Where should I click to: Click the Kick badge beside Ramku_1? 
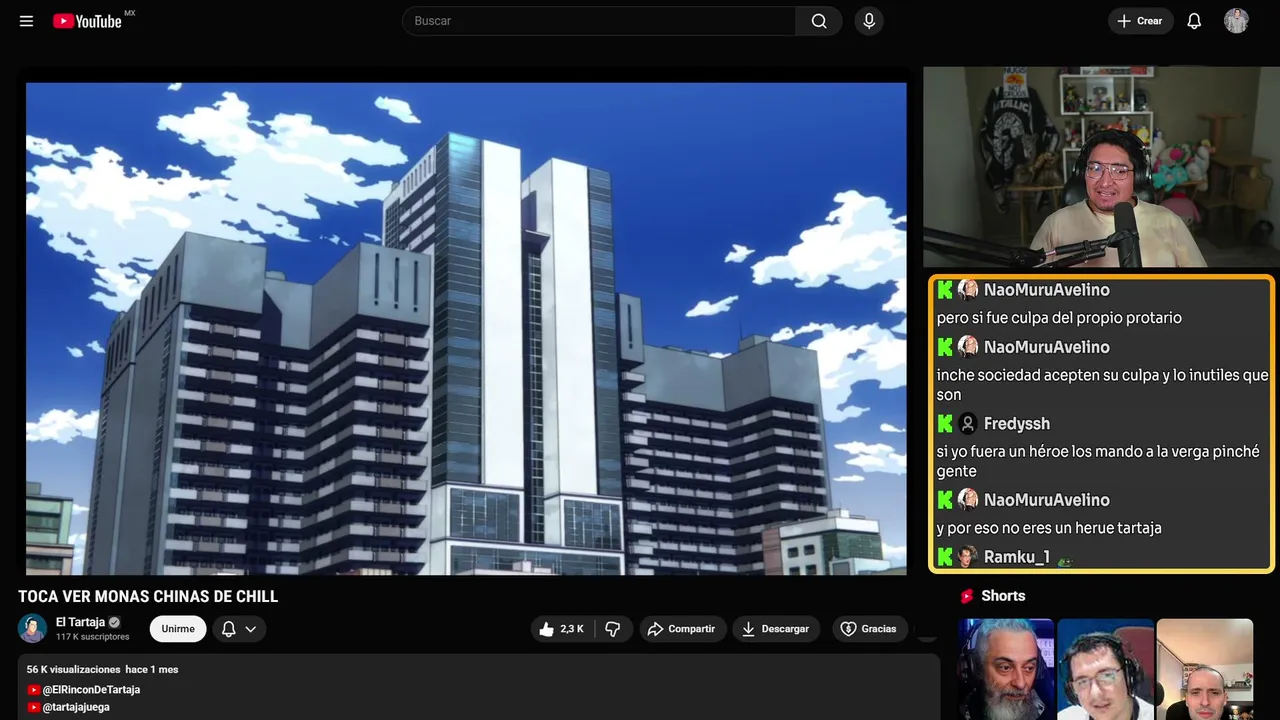pyautogui.click(x=945, y=557)
